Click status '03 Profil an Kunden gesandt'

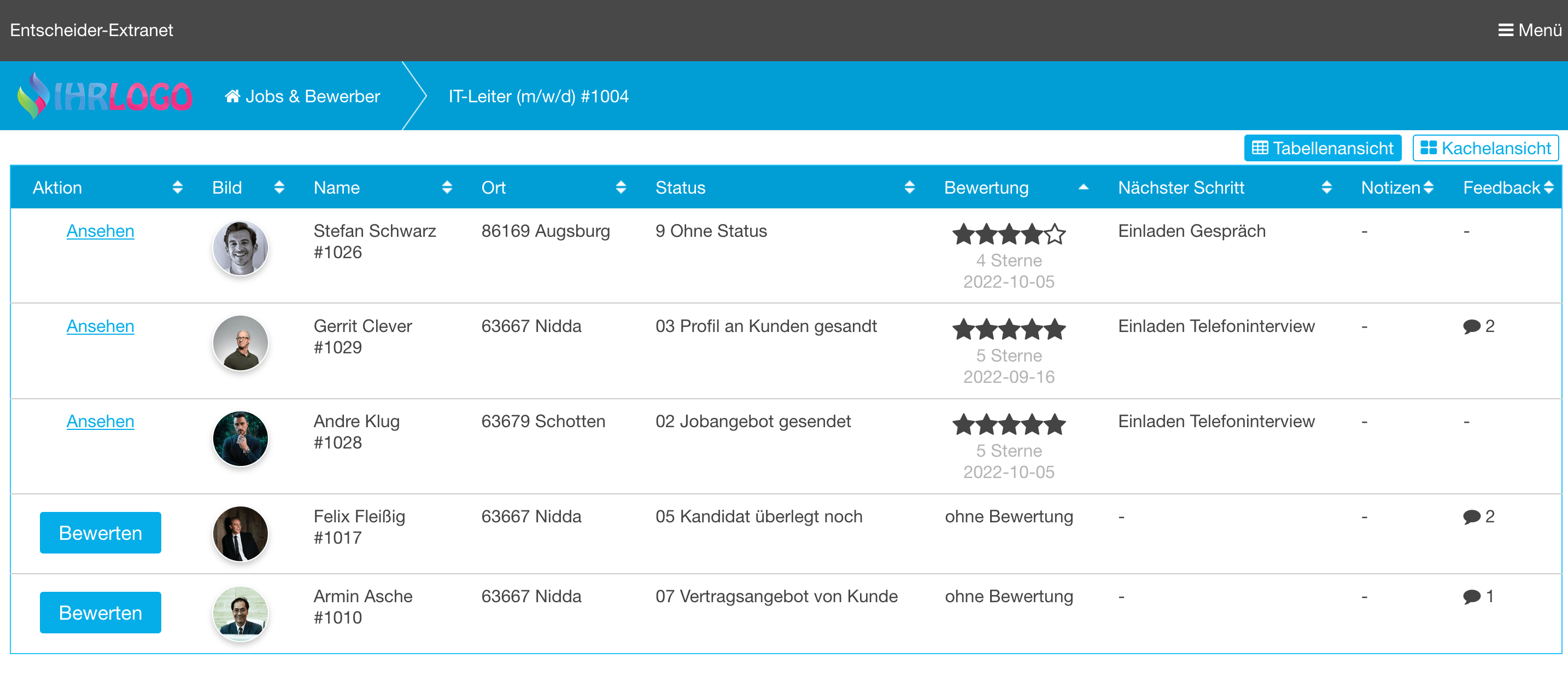(x=766, y=327)
